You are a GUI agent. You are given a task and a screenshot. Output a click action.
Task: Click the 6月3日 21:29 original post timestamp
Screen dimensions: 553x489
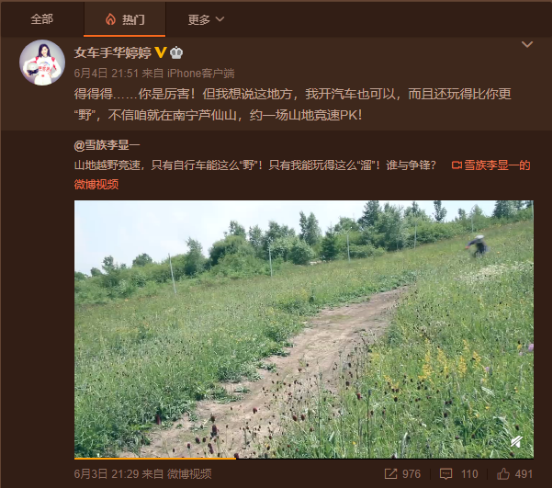click(106, 474)
